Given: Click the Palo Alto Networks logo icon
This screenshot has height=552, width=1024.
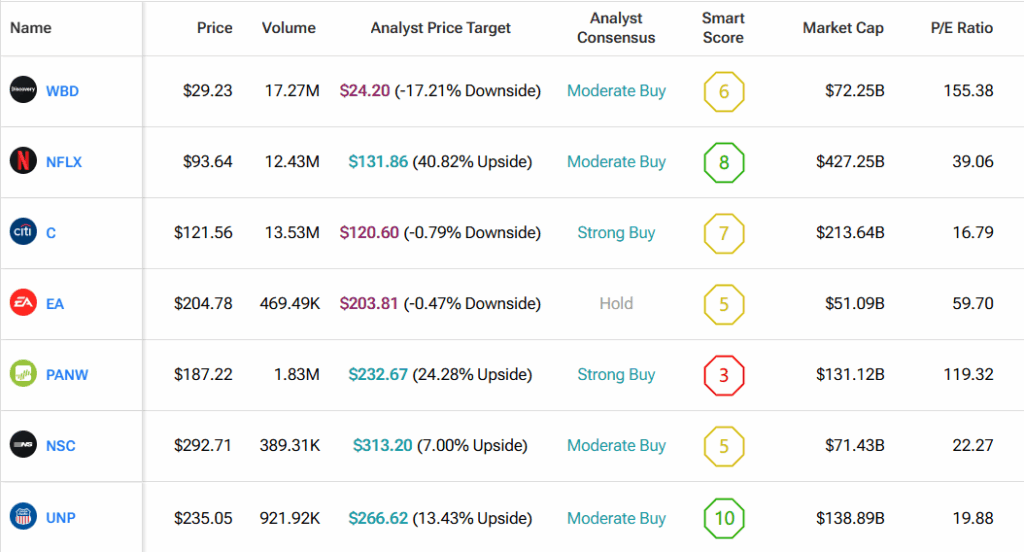Looking at the screenshot, I should (x=23, y=375).
